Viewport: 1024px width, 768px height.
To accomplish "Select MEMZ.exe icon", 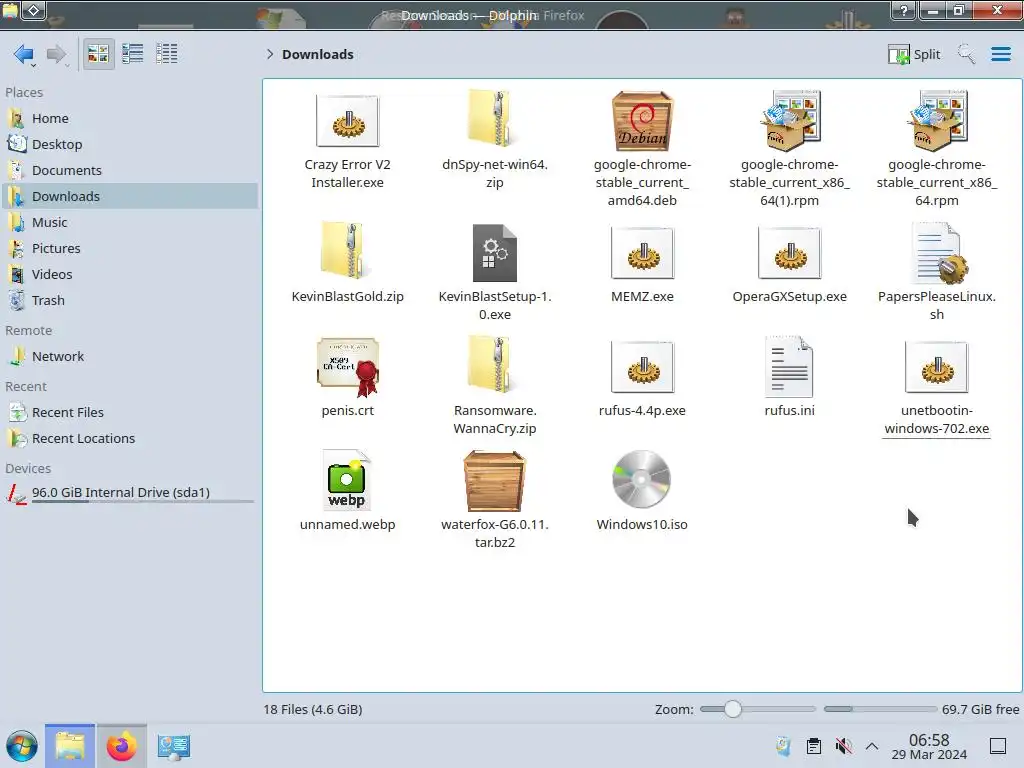I will click(x=642, y=253).
